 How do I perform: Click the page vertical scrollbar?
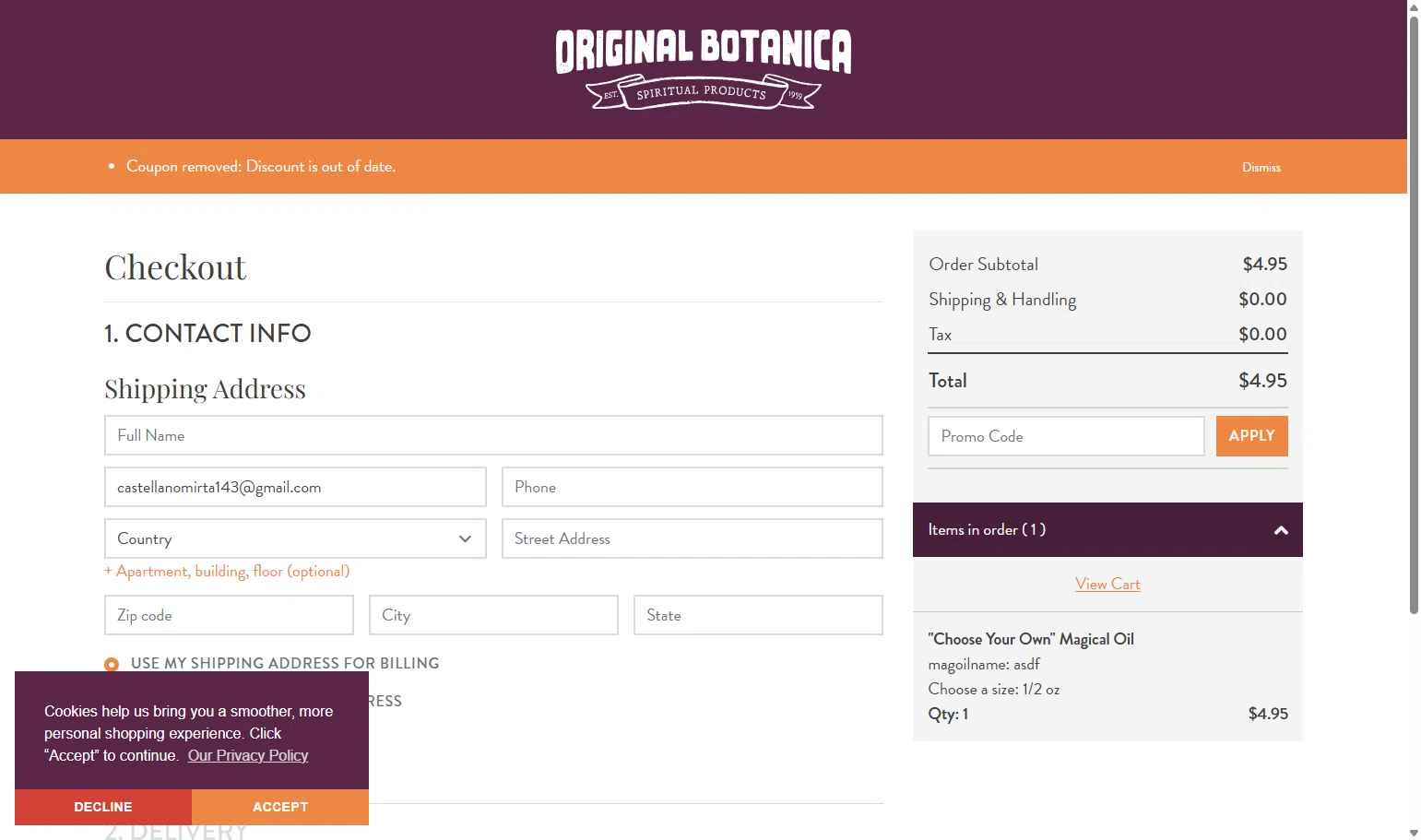(x=1414, y=314)
